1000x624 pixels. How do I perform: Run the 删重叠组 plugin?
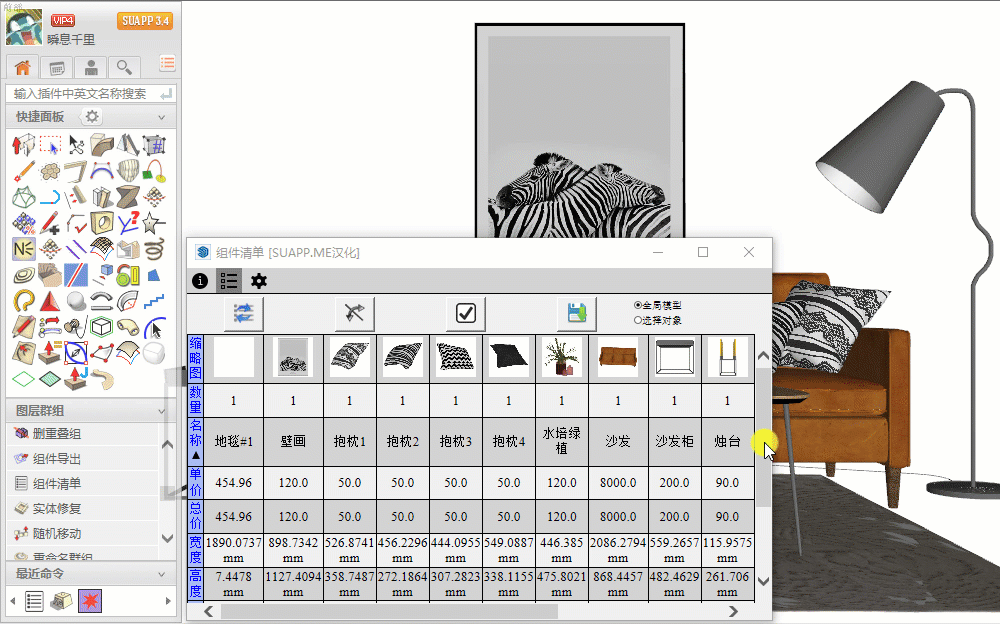(x=82, y=434)
